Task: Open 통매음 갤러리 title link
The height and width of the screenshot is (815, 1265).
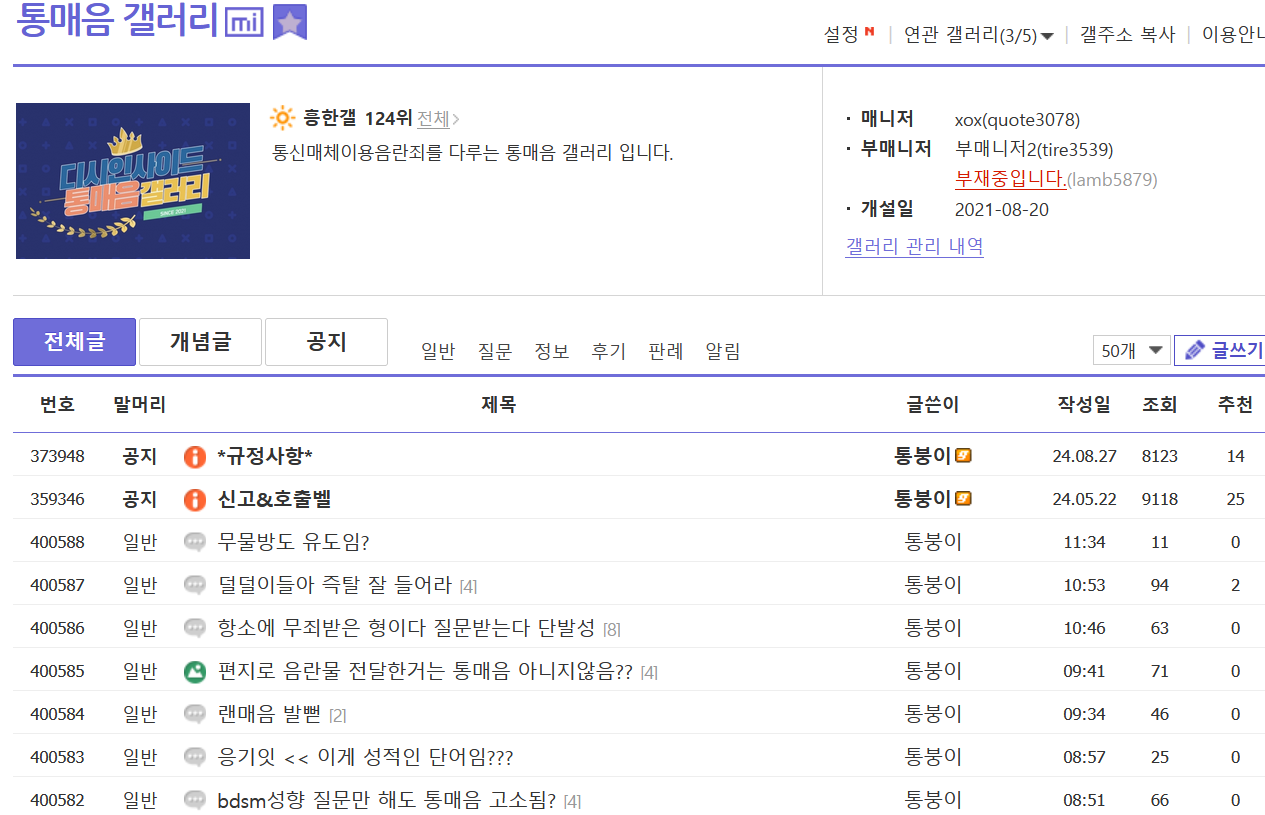Action: coord(117,20)
